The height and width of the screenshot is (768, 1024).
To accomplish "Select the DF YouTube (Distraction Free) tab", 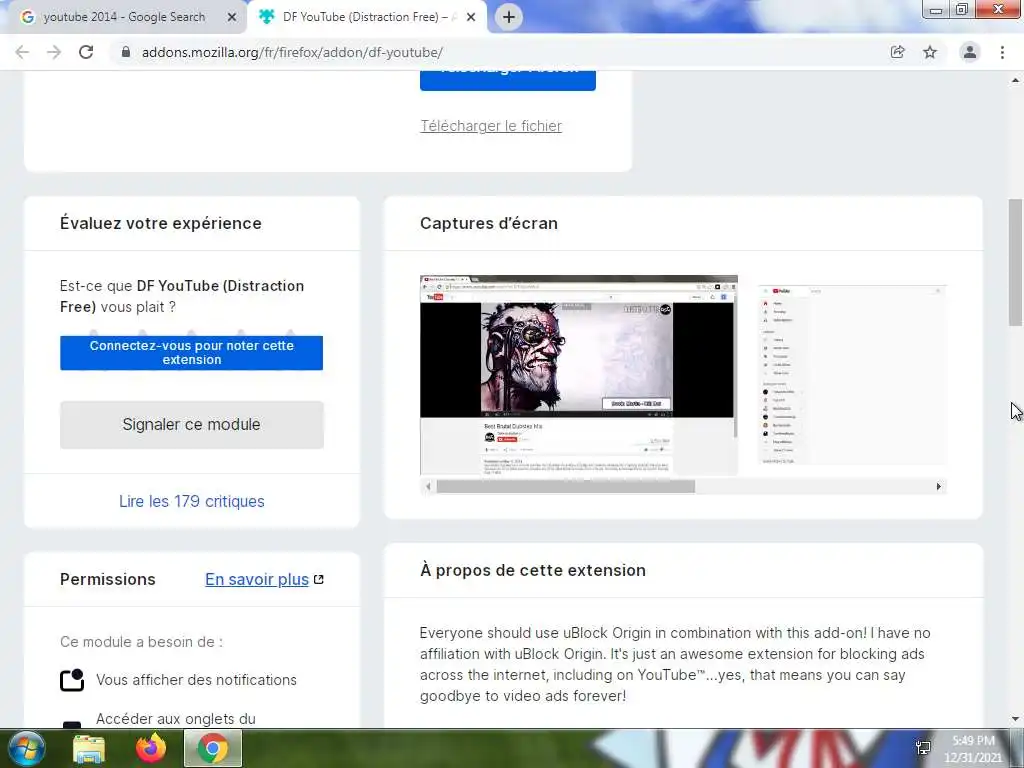I will [x=366, y=17].
